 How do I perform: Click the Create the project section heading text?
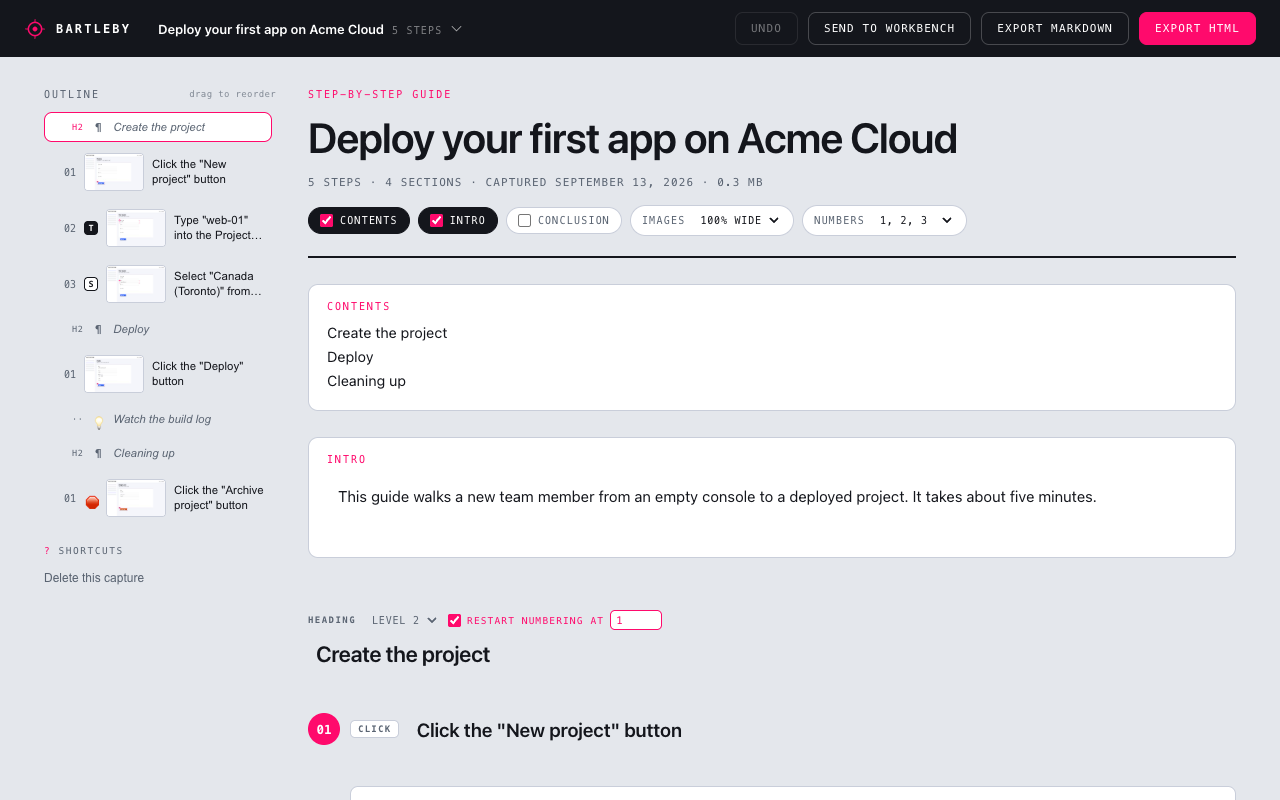pyautogui.click(x=403, y=655)
